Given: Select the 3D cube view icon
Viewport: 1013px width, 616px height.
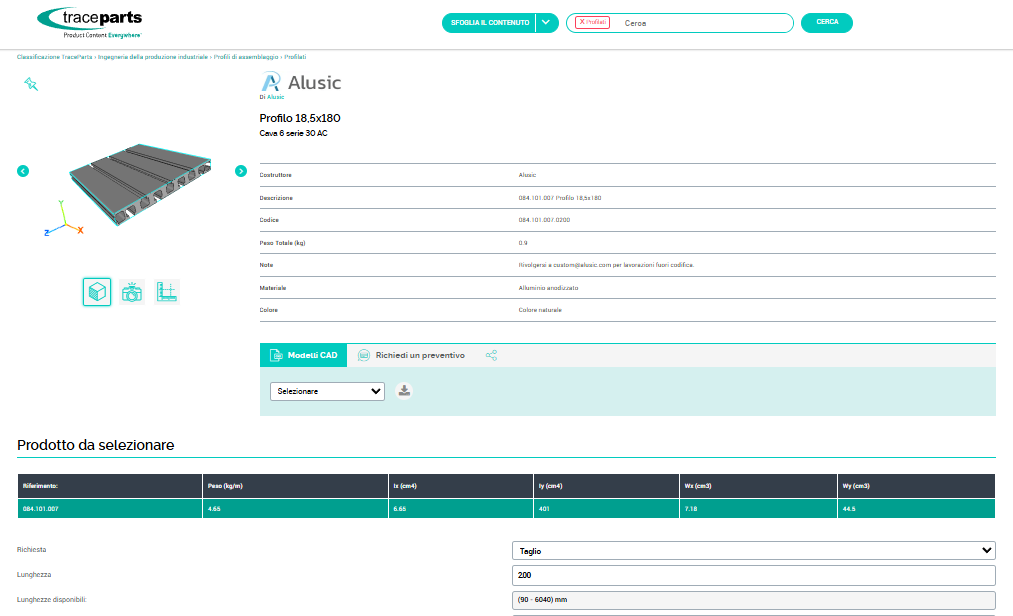Looking at the screenshot, I should 97,292.
